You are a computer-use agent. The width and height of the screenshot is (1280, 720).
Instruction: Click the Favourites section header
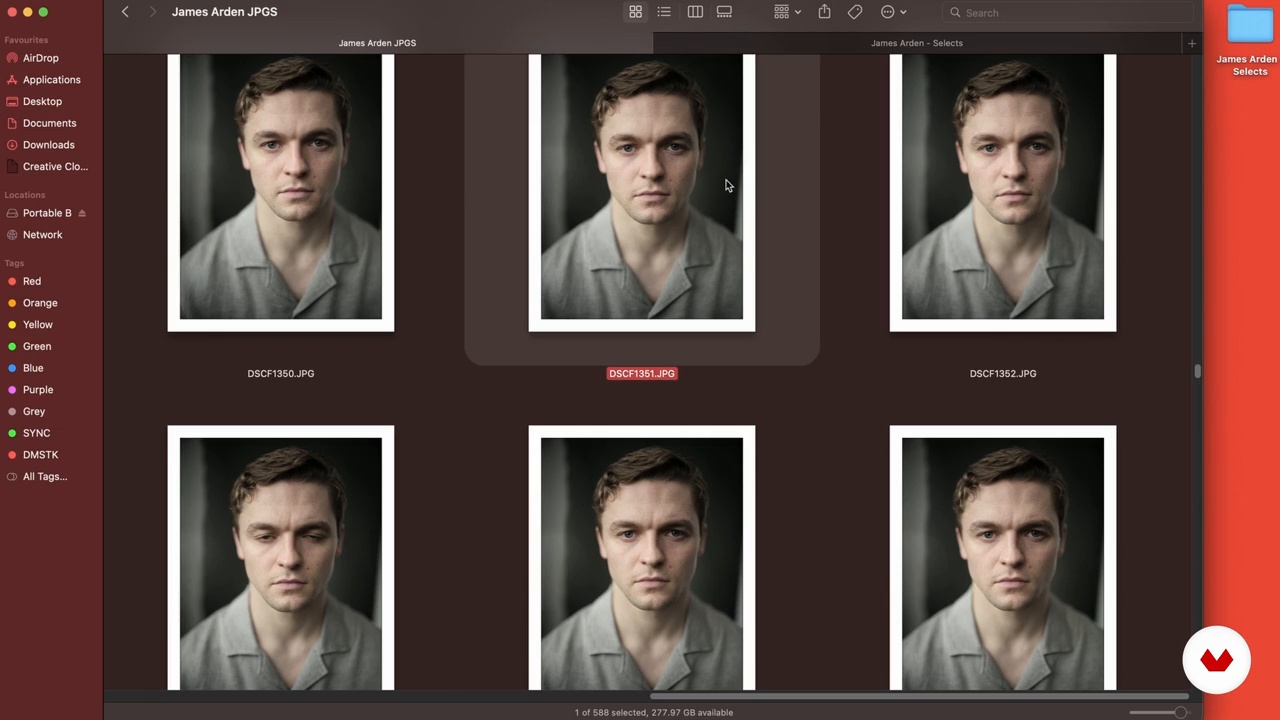pos(26,40)
